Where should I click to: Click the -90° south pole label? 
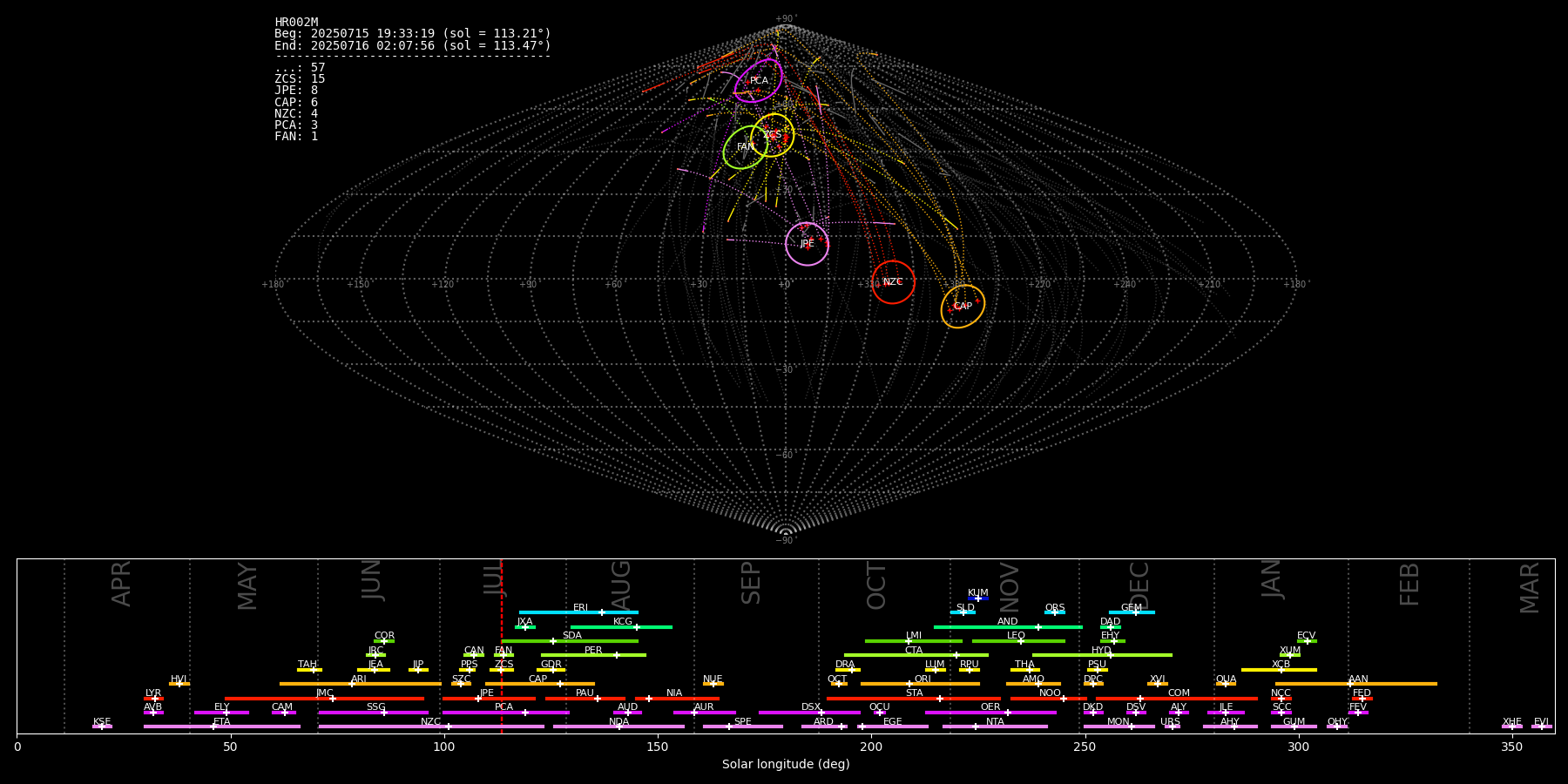click(786, 541)
